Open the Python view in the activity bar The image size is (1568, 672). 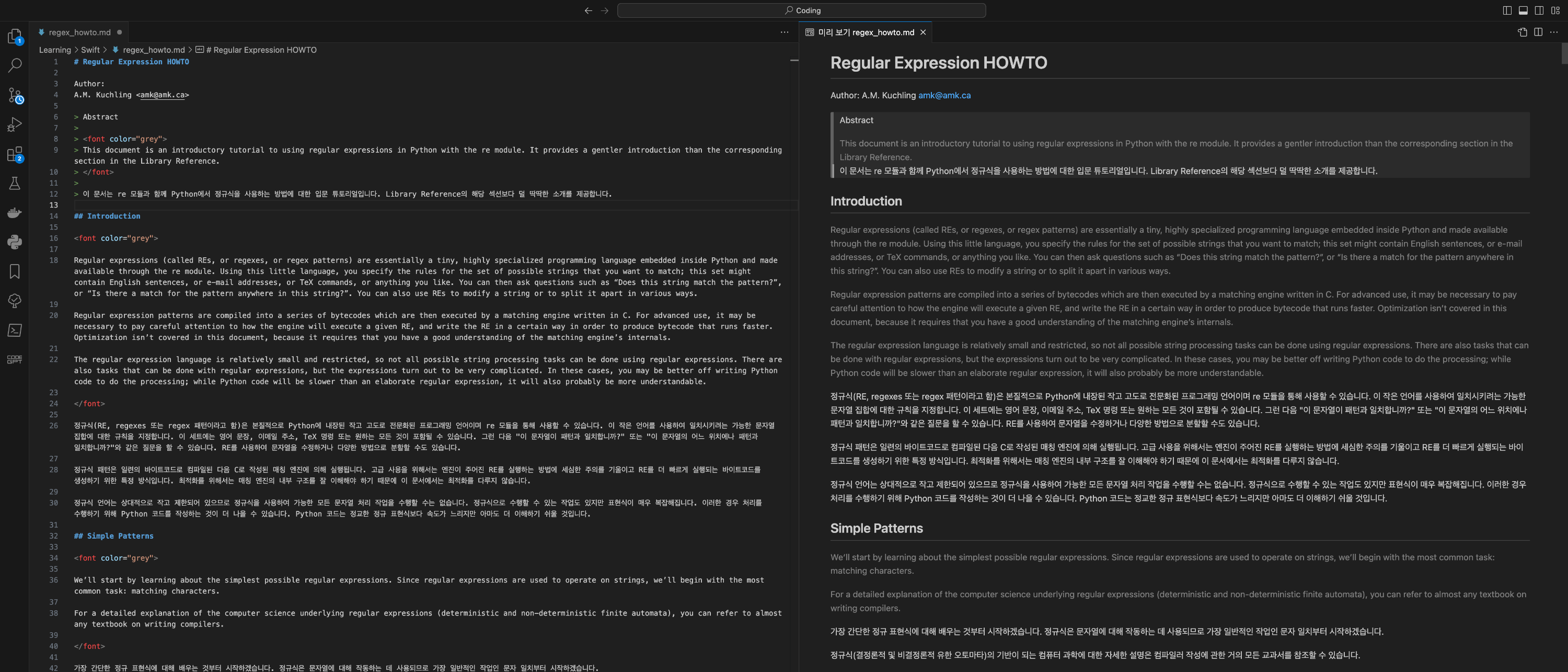coord(15,242)
